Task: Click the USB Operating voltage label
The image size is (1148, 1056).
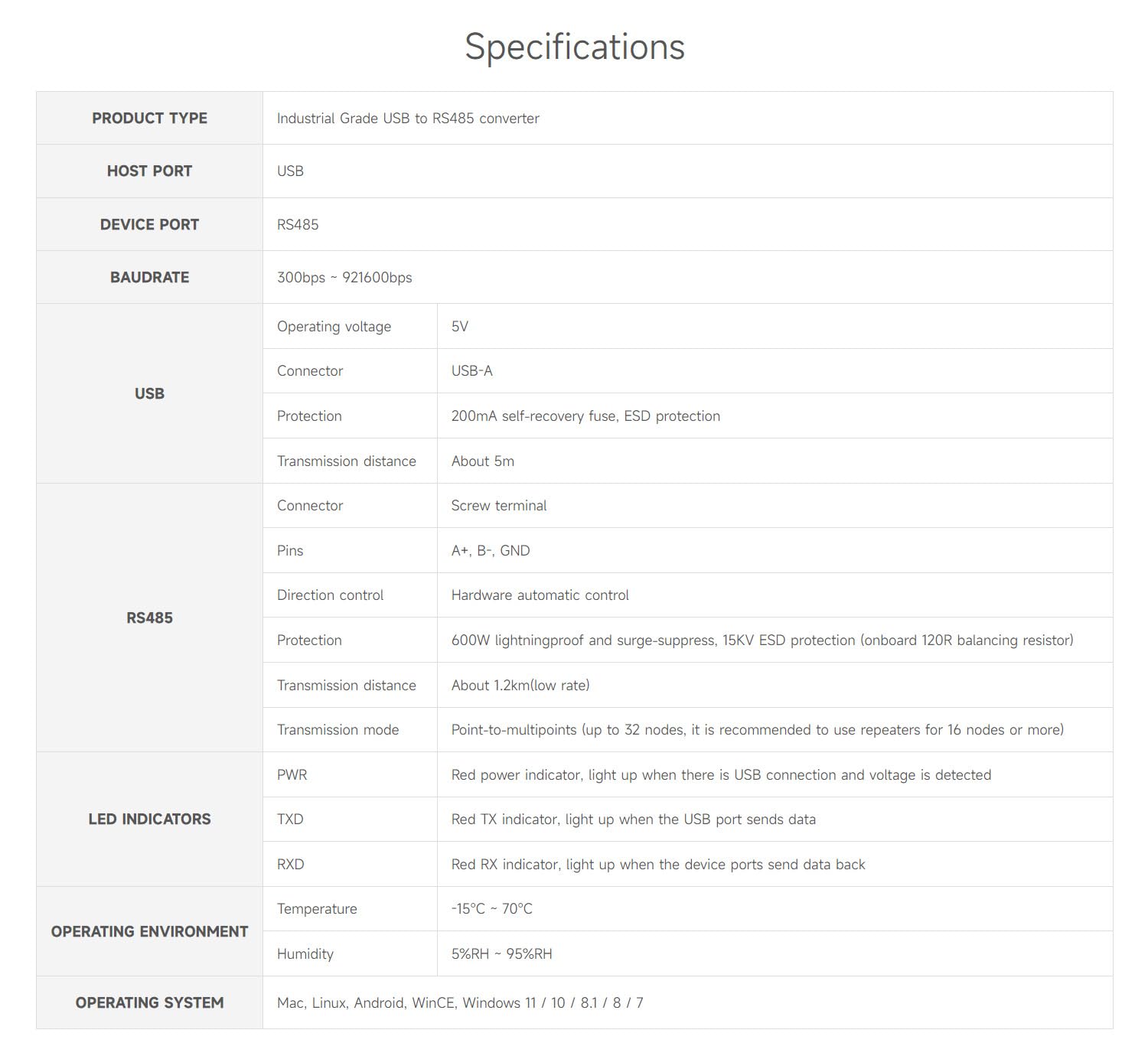Action: [334, 326]
